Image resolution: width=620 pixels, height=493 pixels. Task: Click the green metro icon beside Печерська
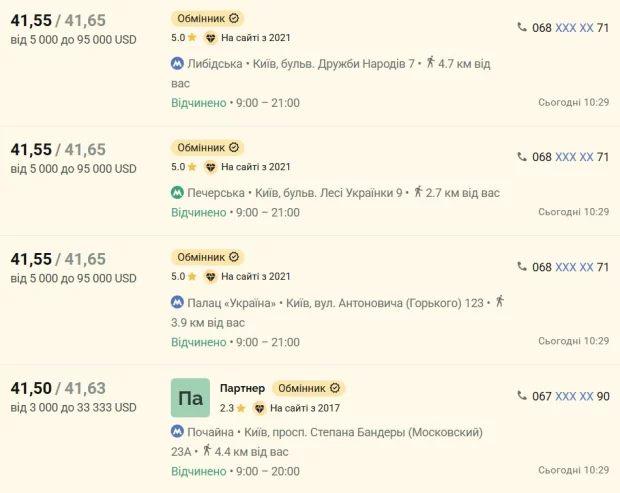pyautogui.click(x=177, y=193)
